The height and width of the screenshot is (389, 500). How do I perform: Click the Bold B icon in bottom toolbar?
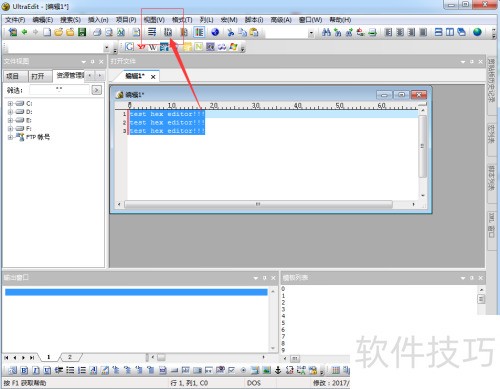[x=24, y=370]
